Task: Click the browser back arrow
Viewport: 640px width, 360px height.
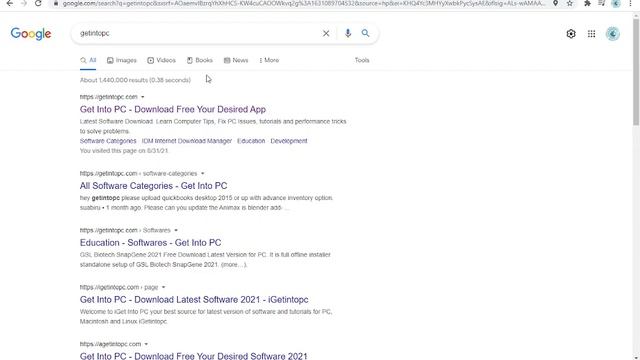Action: tap(9, 3)
